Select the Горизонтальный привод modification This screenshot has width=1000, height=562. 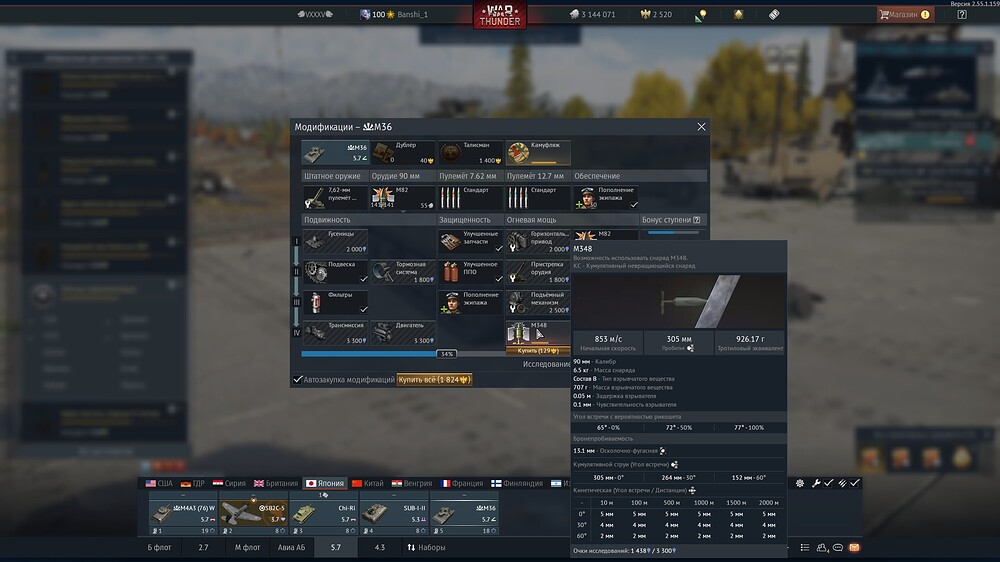pyautogui.click(x=538, y=242)
